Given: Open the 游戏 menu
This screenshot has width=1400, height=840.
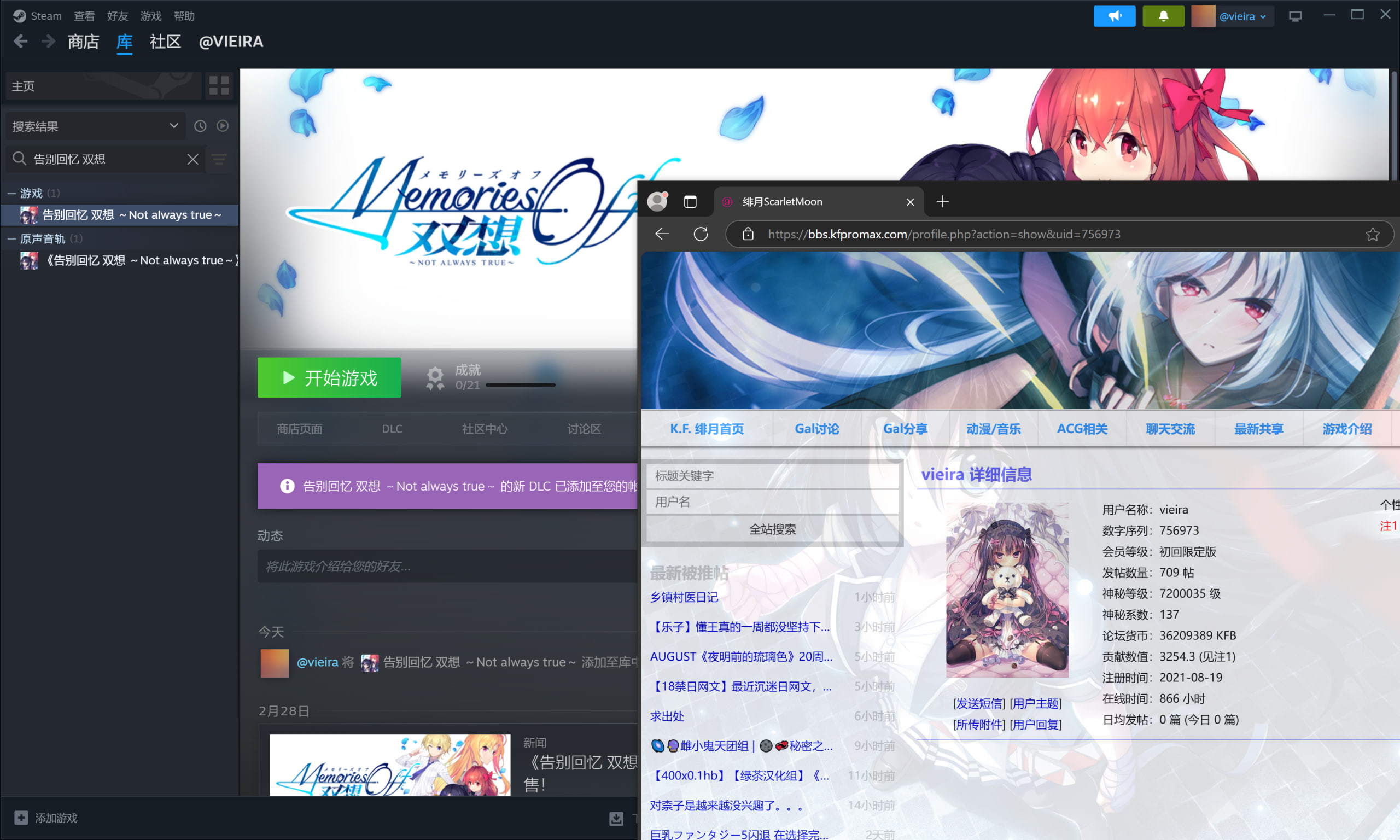Looking at the screenshot, I should coord(150,16).
